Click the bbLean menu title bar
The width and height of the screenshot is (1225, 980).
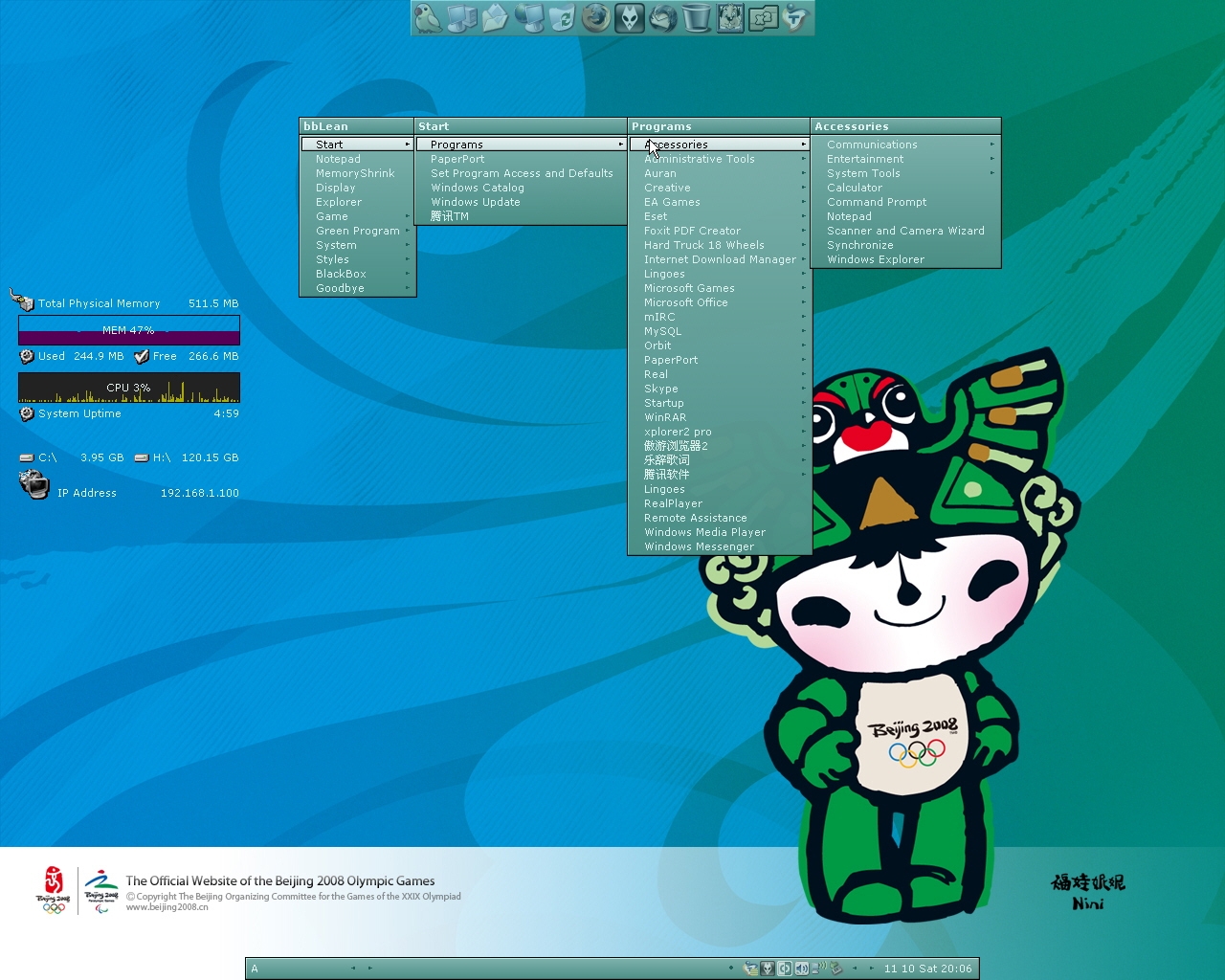(x=357, y=126)
